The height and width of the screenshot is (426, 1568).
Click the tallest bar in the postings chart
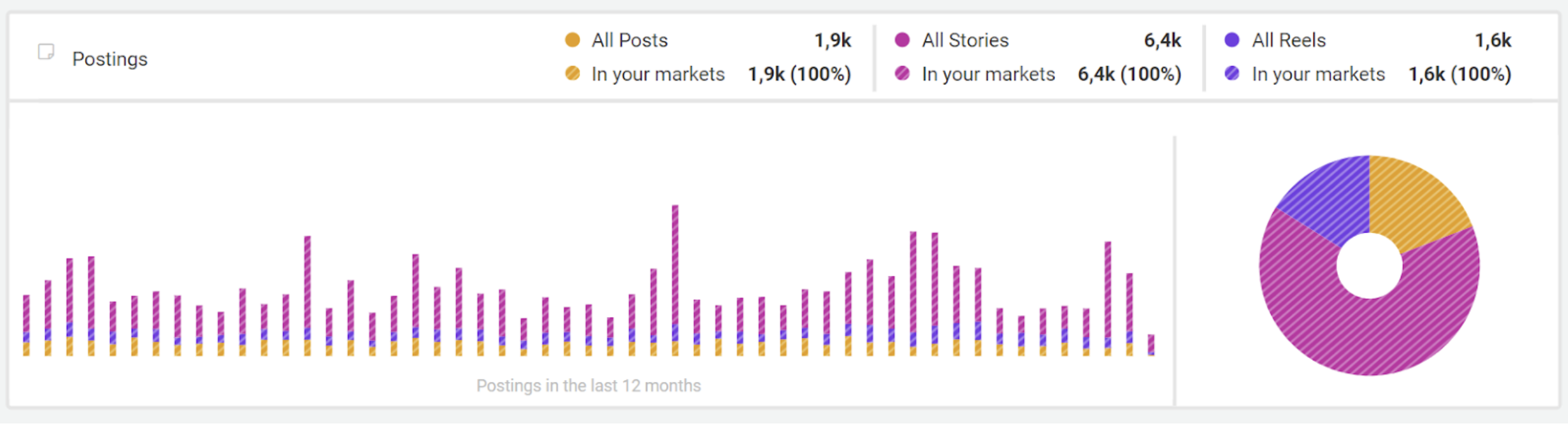(675, 271)
